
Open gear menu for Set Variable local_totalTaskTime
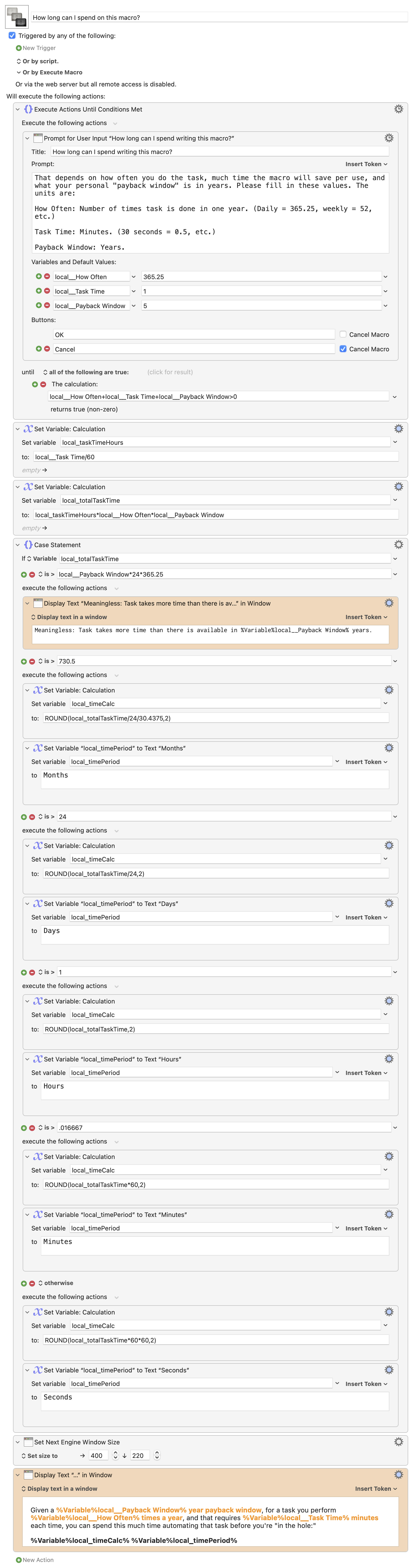click(x=398, y=486)
